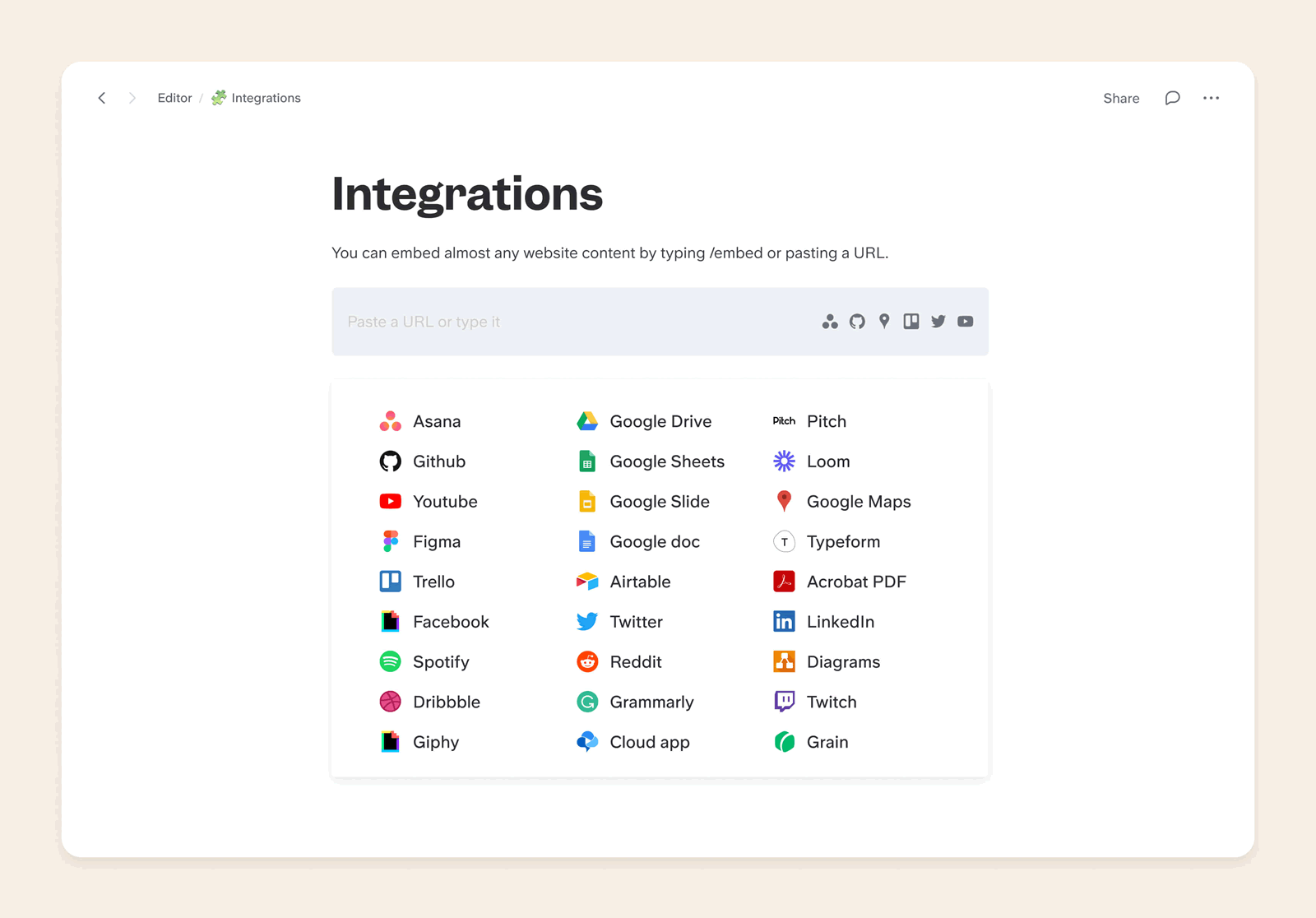Click the Integrations page title
The width and height of the screenshot is (1316, 918).
(x=467, y=194)
